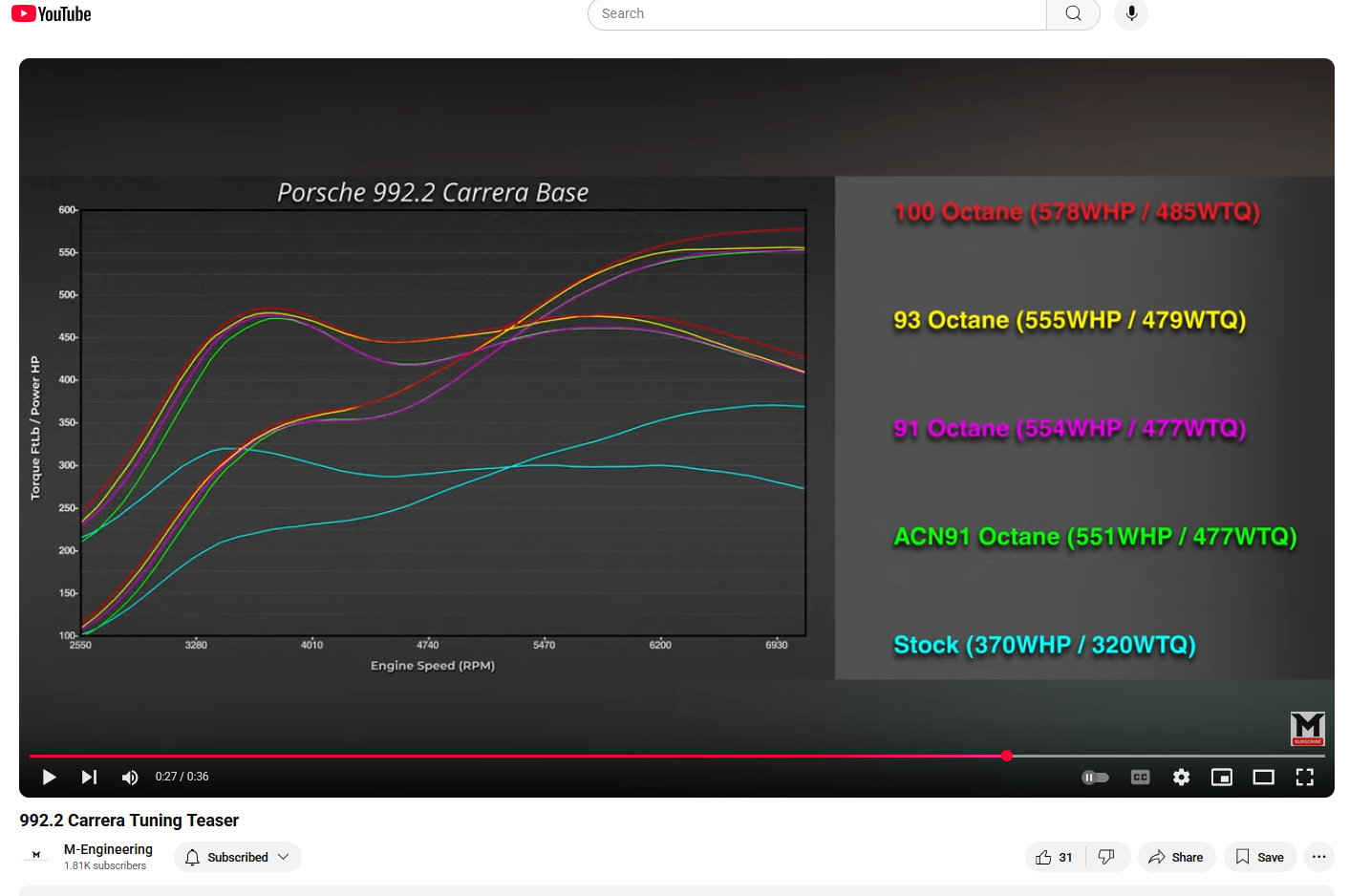Click the 1.81K subscribers text

(105, 865)
